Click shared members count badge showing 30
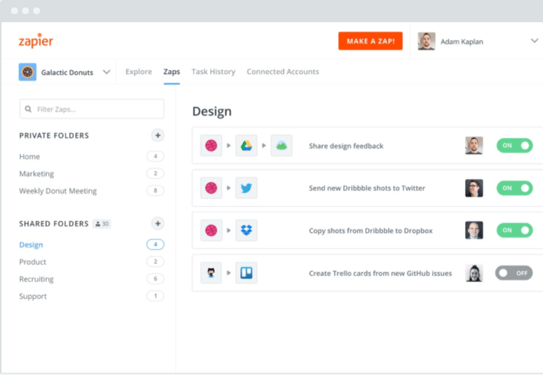 pos(102,224)
